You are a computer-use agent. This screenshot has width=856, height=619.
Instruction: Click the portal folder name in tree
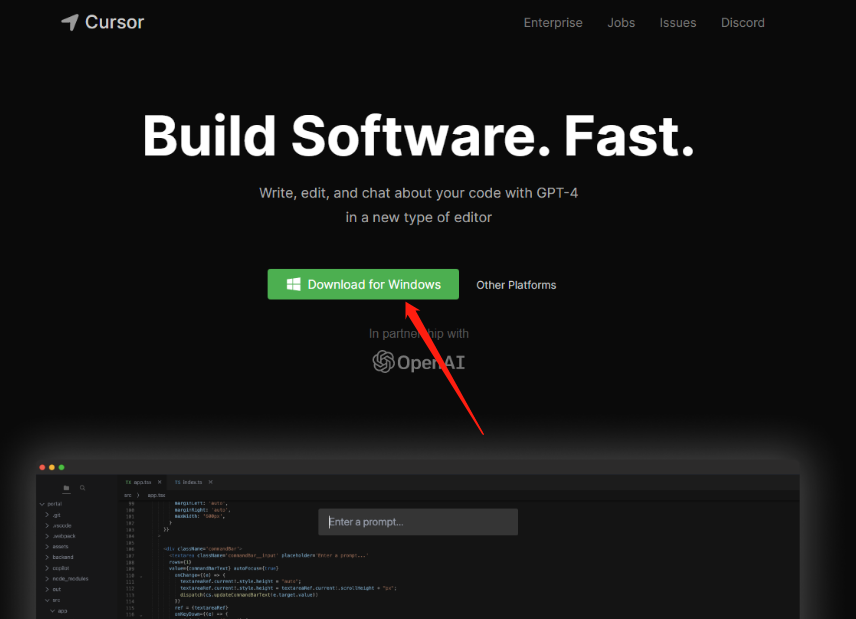[x=55, y=504]
